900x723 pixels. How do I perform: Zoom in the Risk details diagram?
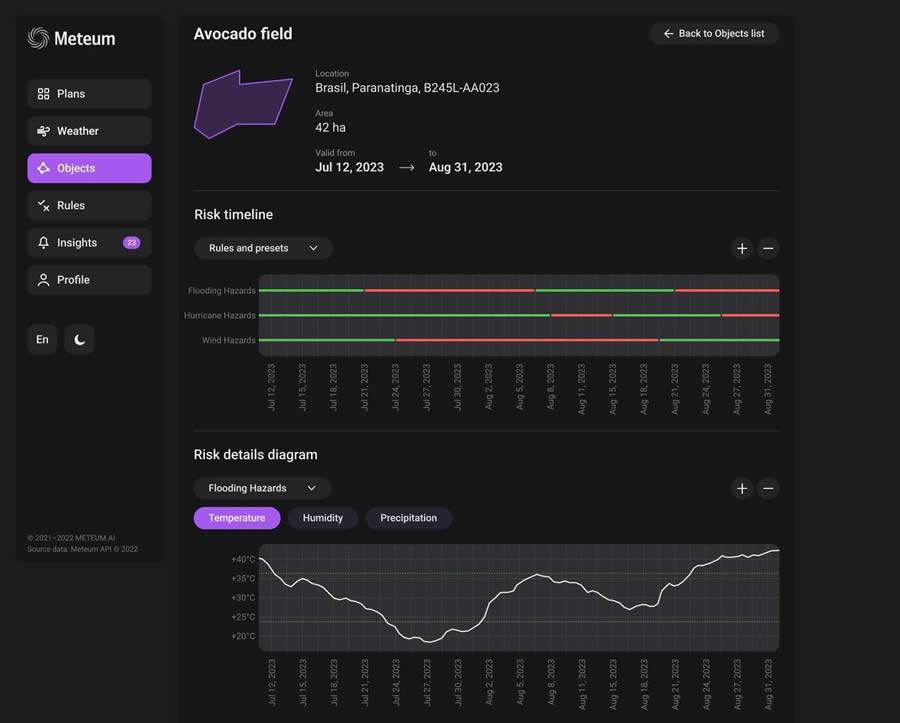tap(742, 489)
